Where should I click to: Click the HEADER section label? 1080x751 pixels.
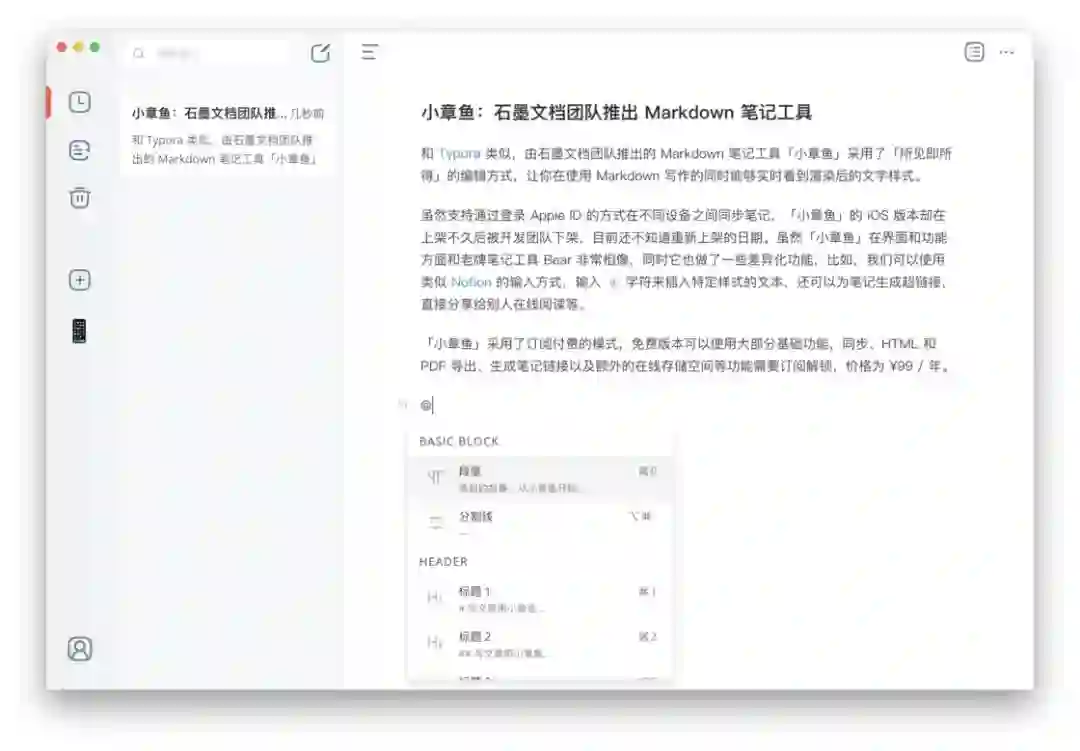[443, 562]
